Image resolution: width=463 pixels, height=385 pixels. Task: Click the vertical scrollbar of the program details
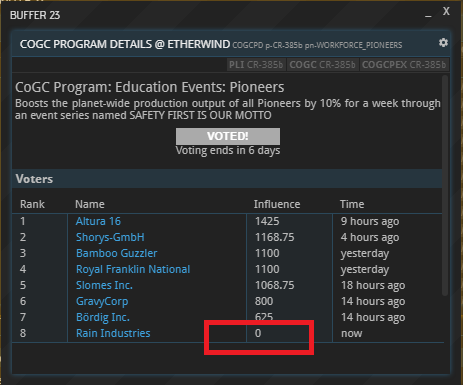coord(445,185)
